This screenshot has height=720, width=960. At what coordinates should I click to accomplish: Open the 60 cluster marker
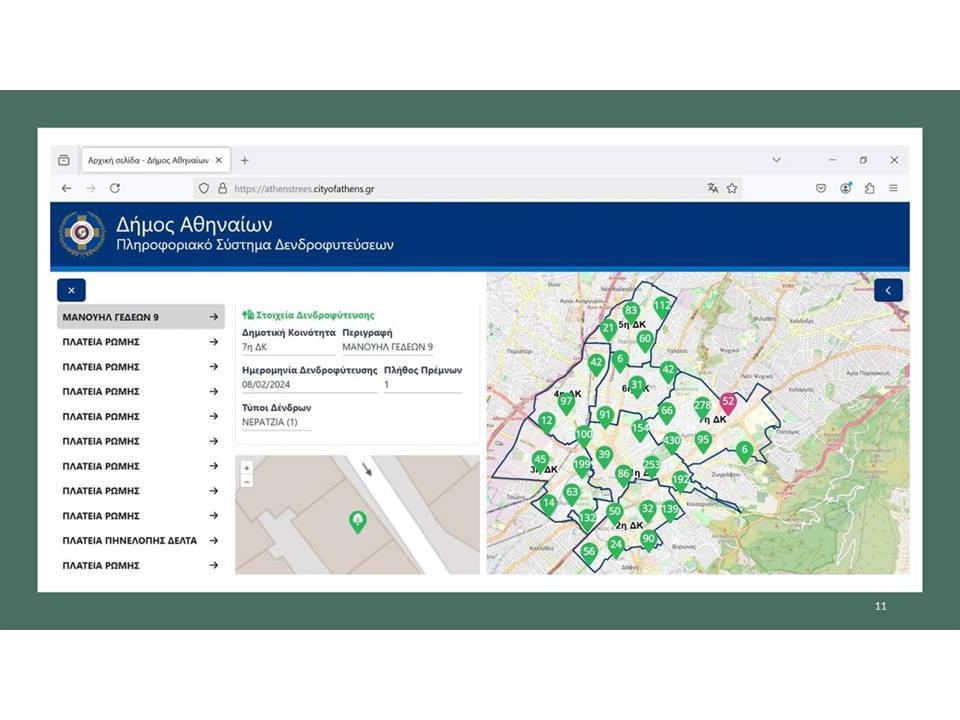coord(645,340)
